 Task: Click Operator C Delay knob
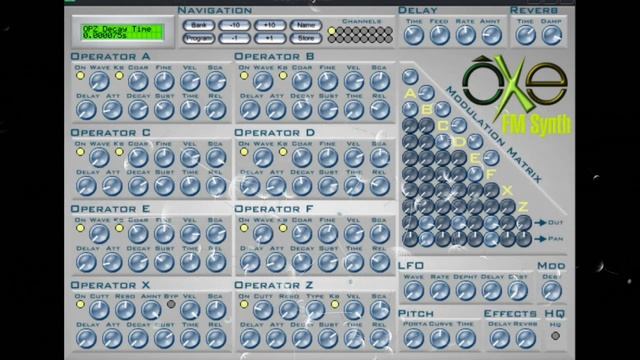[x=86, y=187]
